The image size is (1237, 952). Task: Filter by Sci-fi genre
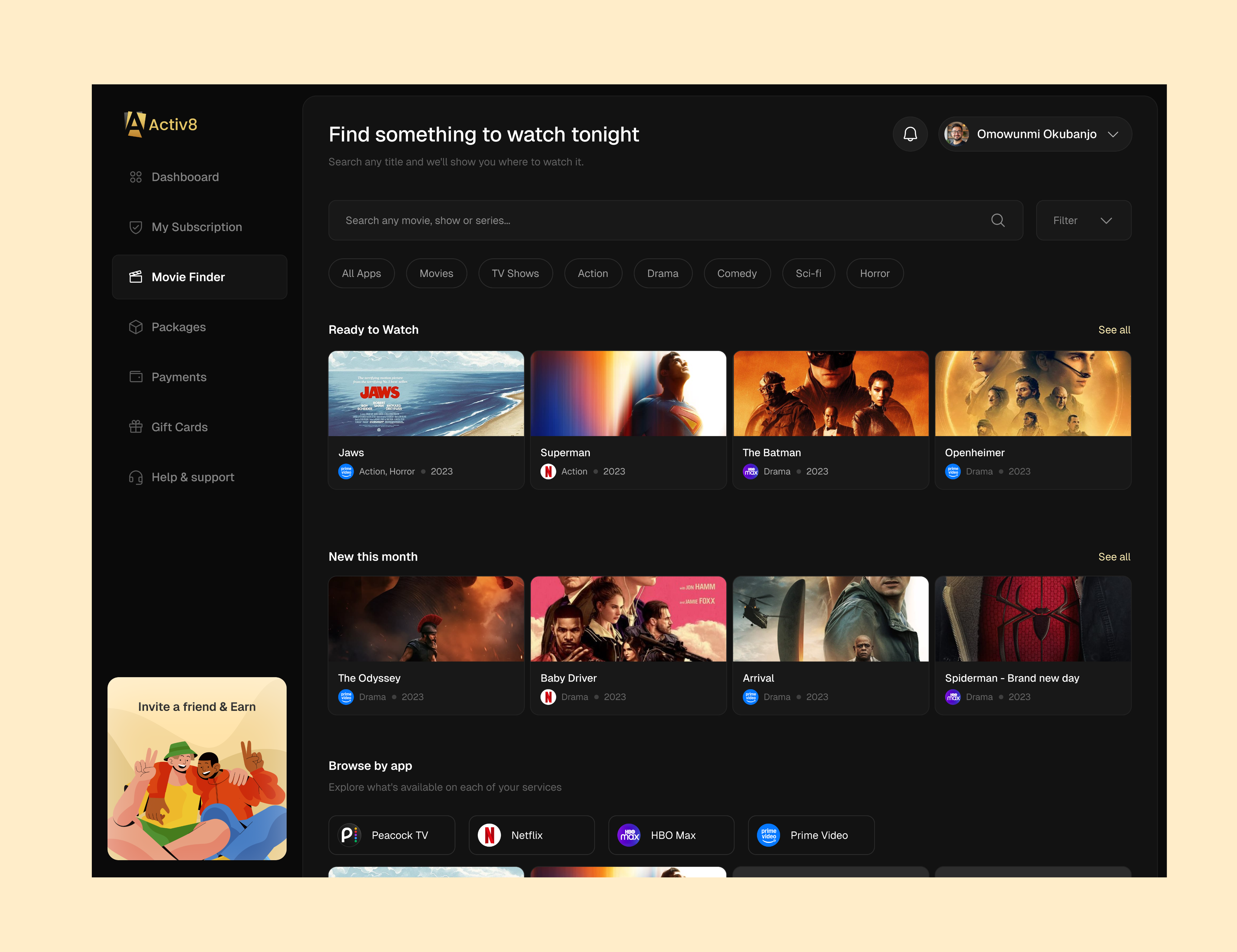tap(808, 274)
